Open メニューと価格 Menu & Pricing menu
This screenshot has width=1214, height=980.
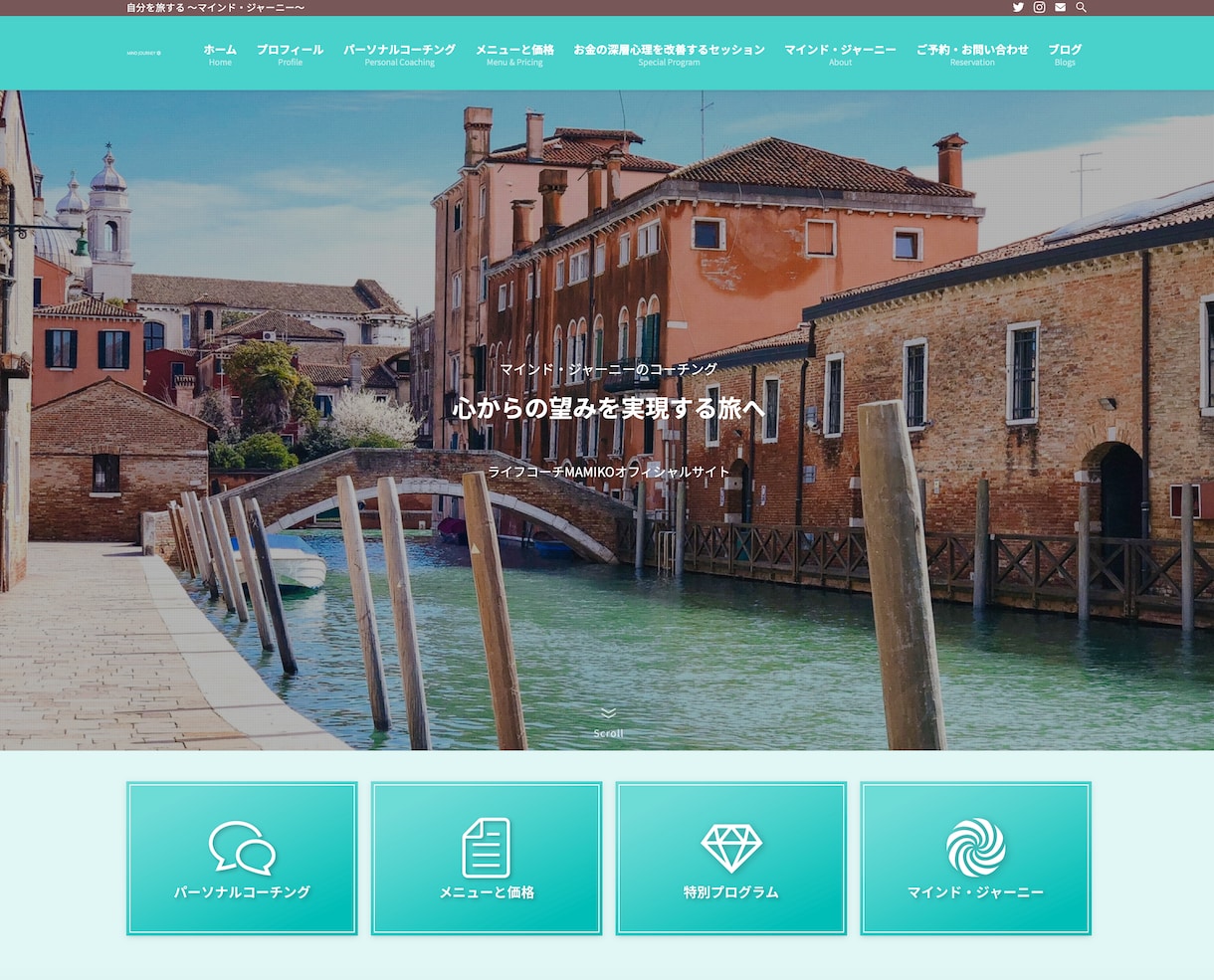pos(514,55)
